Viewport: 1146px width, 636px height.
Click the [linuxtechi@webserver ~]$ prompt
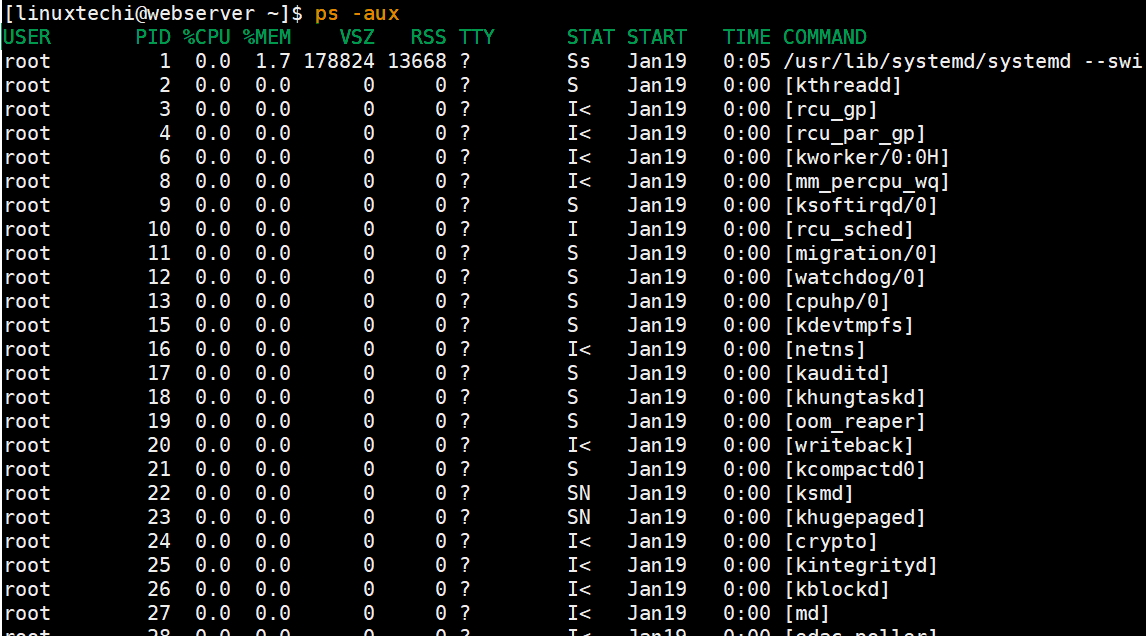click(153, 13)
